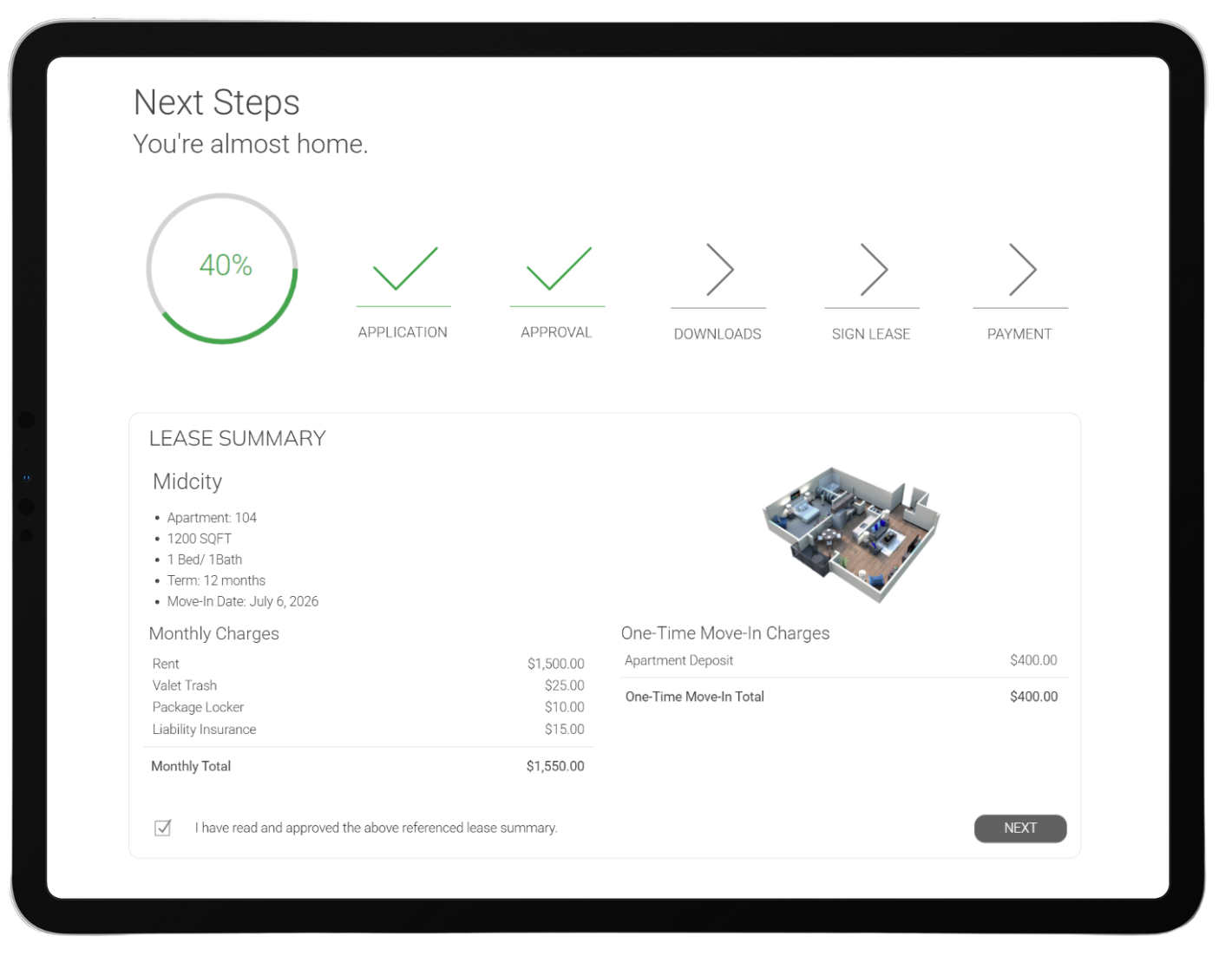Click the Monthly Total amount $1,550.00
The width and height of the screenshot is (1232, 956).
(x=555, y=766)
